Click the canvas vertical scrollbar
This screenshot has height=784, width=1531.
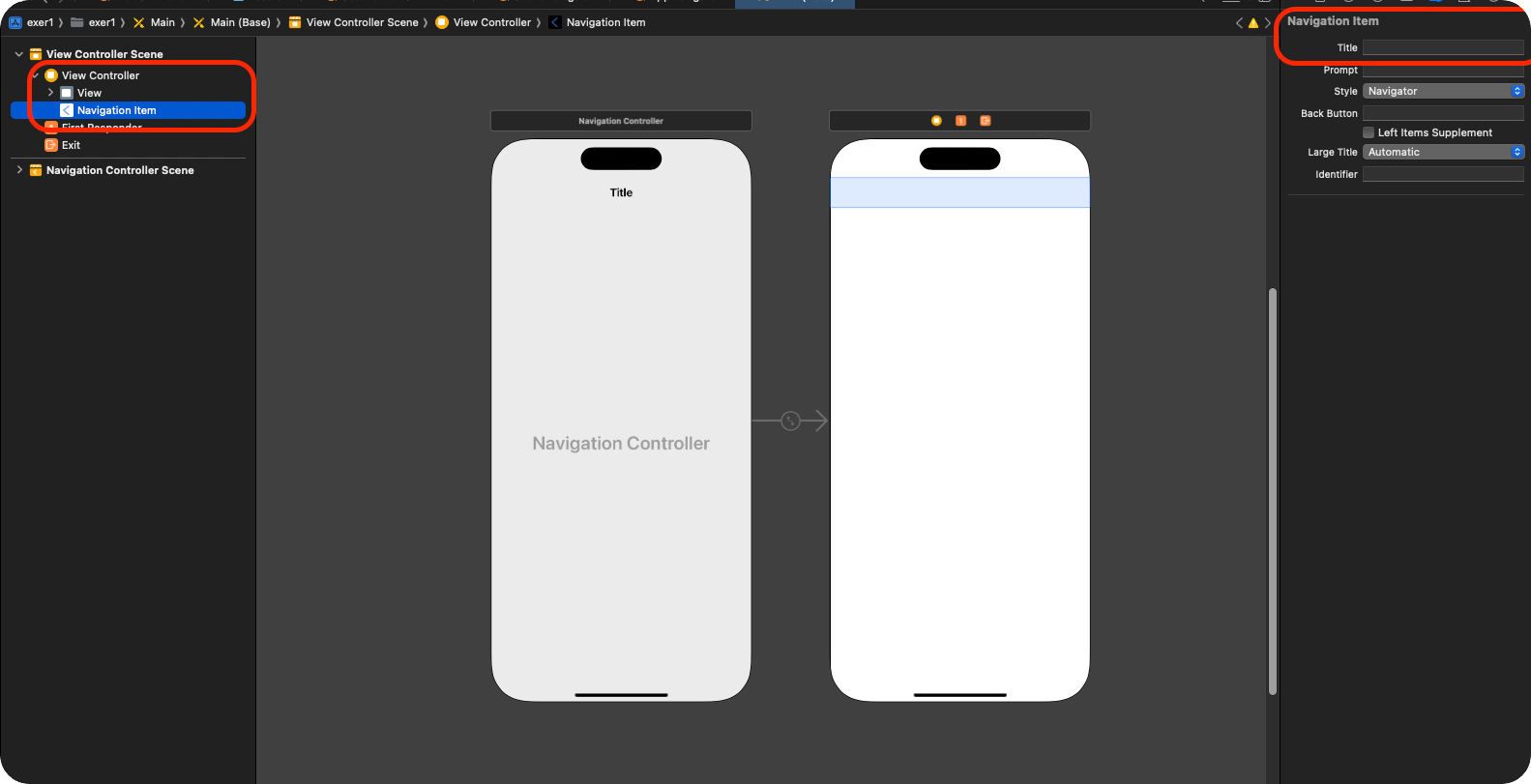pyautogui.click(x=1273, y=491)
